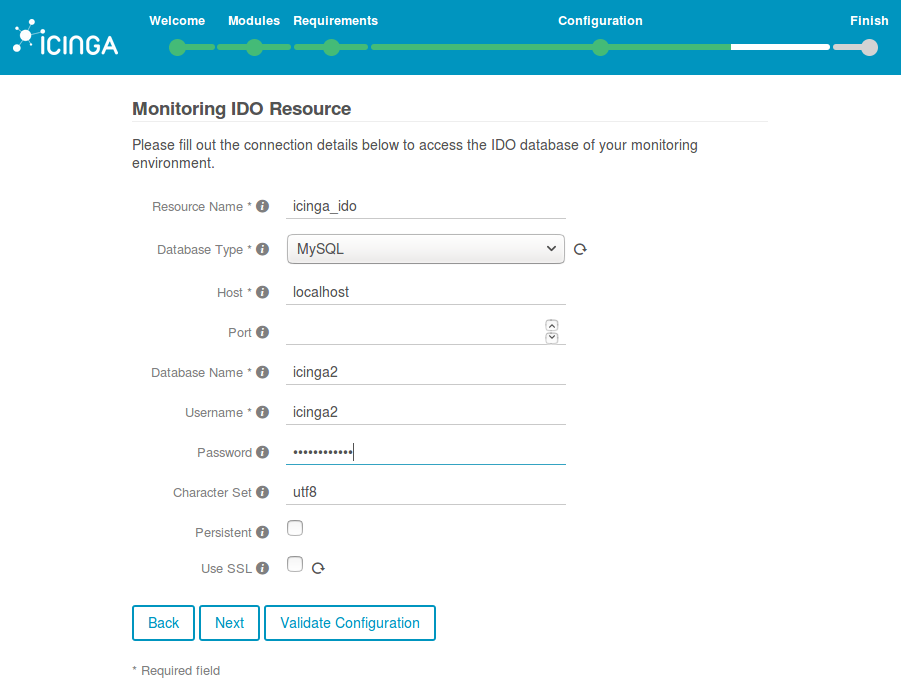Click the Port info icon
Image resolution: width=901 pixels, height=687 pixels.
click(x=263, y=332)
